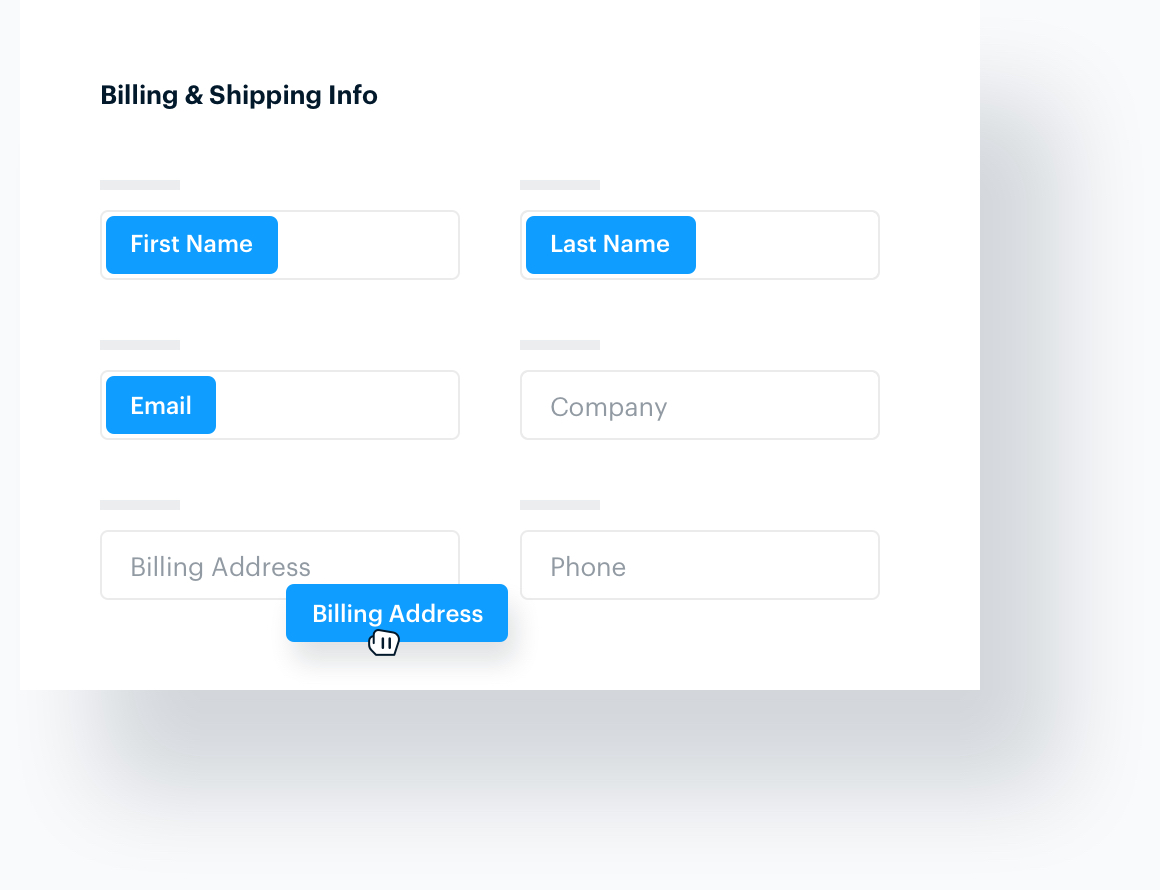The height and width of the screenshot is (890, 1160).
Task: Select the dragged Billing Address tag
Action: 396,613
